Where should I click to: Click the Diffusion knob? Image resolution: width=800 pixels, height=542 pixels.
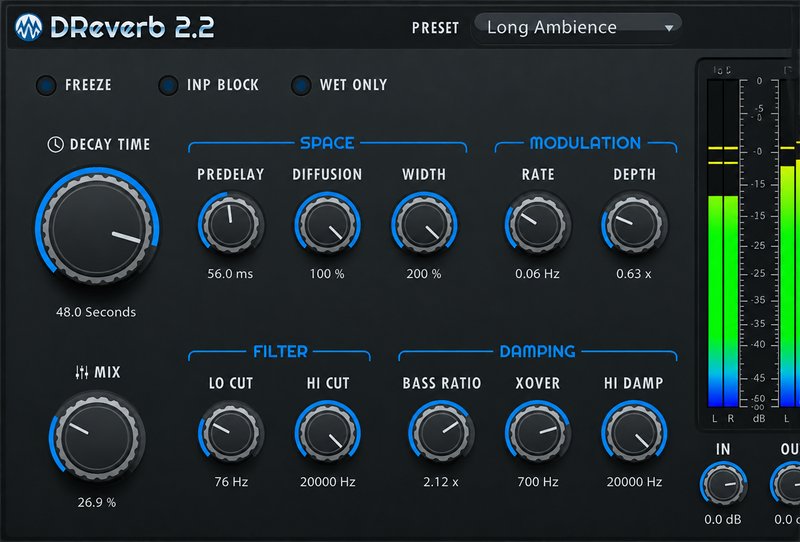click(328, 224)
